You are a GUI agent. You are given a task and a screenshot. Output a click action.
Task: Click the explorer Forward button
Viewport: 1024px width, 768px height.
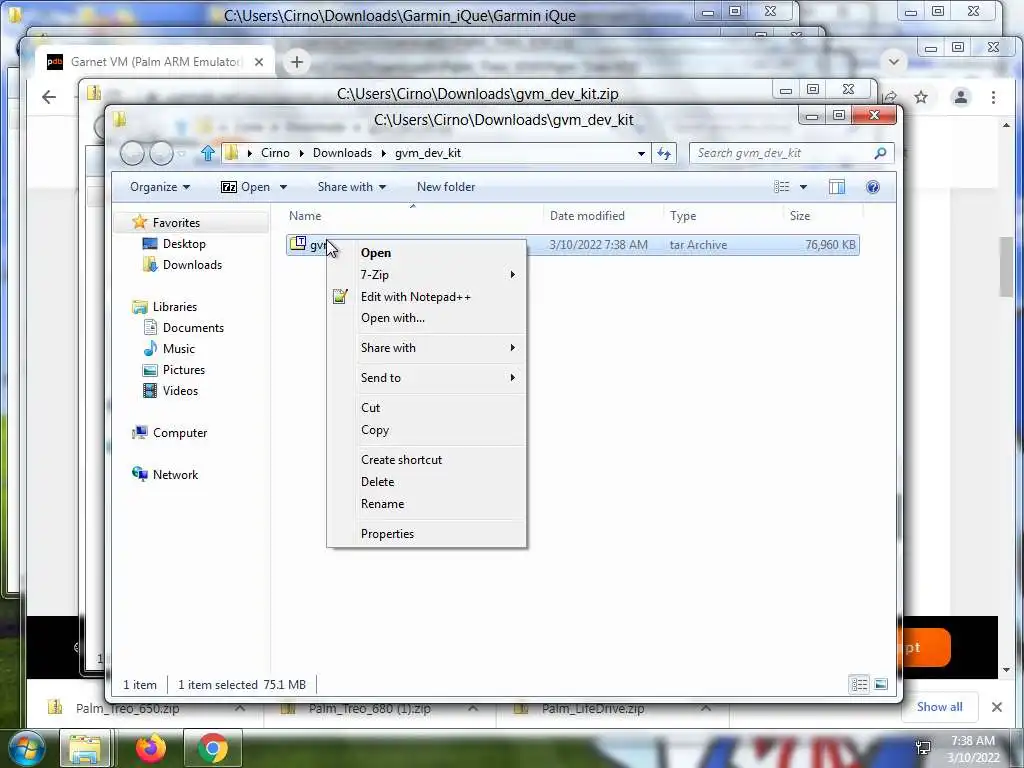(161, 153)
